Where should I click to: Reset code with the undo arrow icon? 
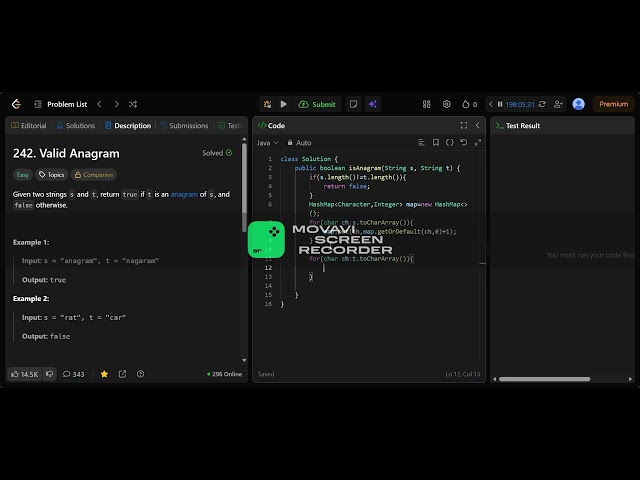[x=464, y=142]
